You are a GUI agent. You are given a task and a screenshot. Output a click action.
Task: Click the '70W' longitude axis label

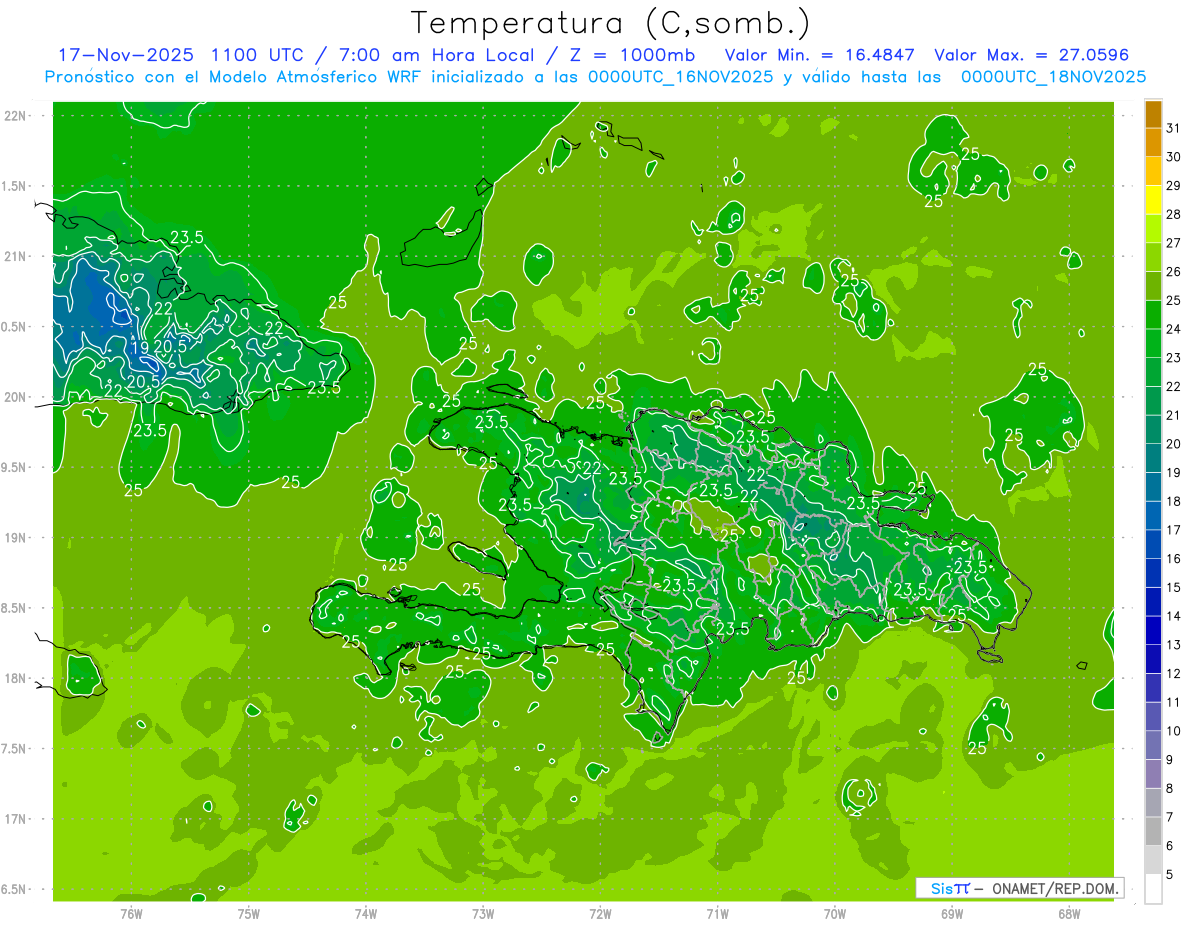tap(835, 914)
